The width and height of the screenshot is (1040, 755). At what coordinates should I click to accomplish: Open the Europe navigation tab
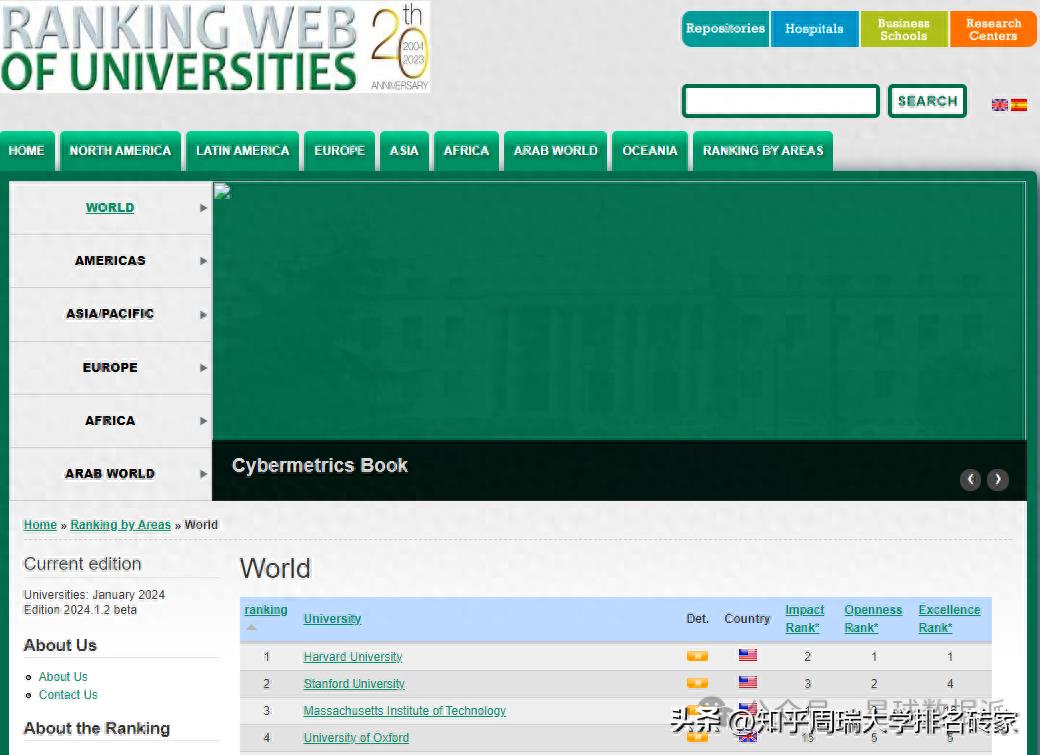point(339,151)
